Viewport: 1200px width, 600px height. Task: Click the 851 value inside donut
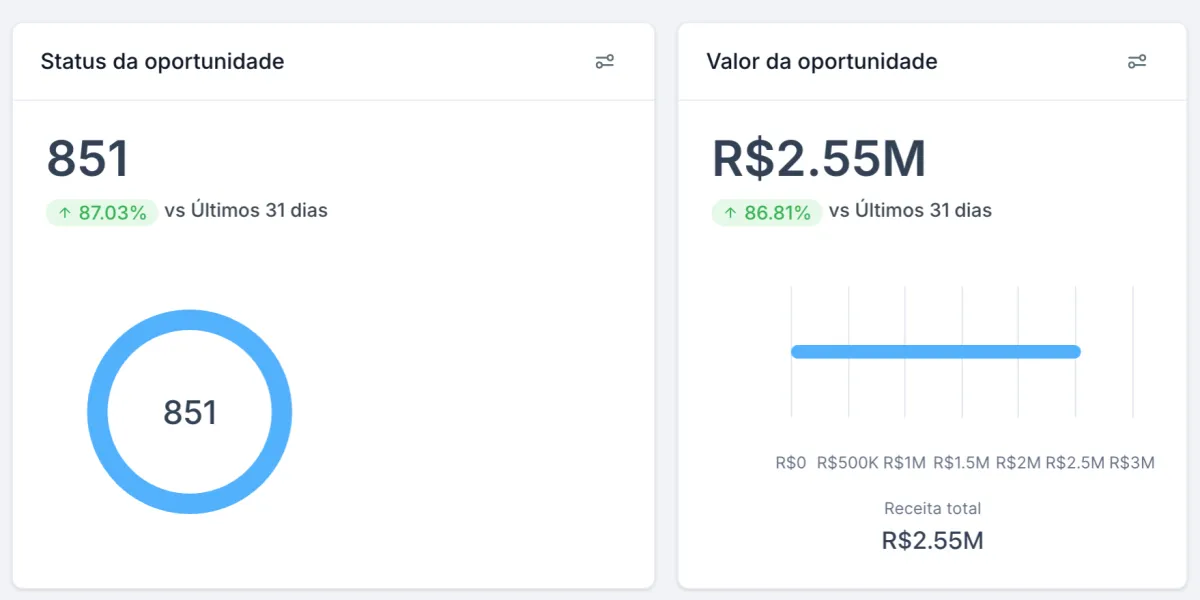pos(190,412)
